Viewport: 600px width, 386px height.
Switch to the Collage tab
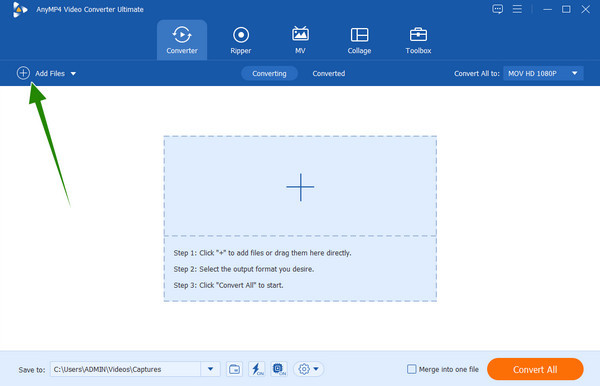[x=359, y=40]
